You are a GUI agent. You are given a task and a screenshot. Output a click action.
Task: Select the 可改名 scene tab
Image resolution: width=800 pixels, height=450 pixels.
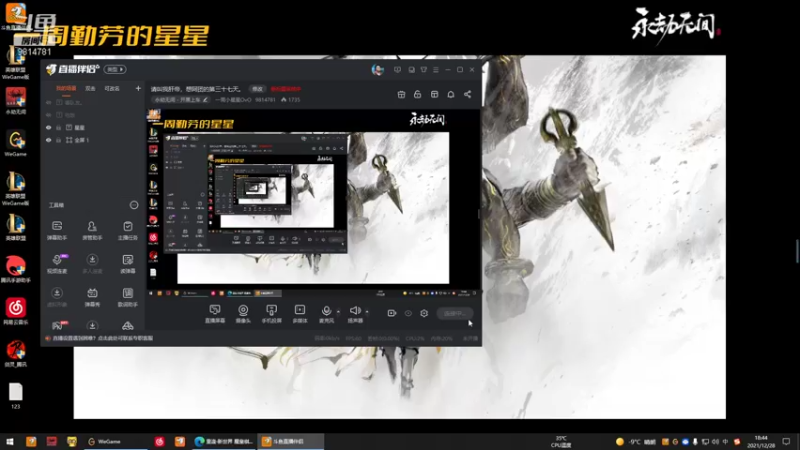point(112,89)
